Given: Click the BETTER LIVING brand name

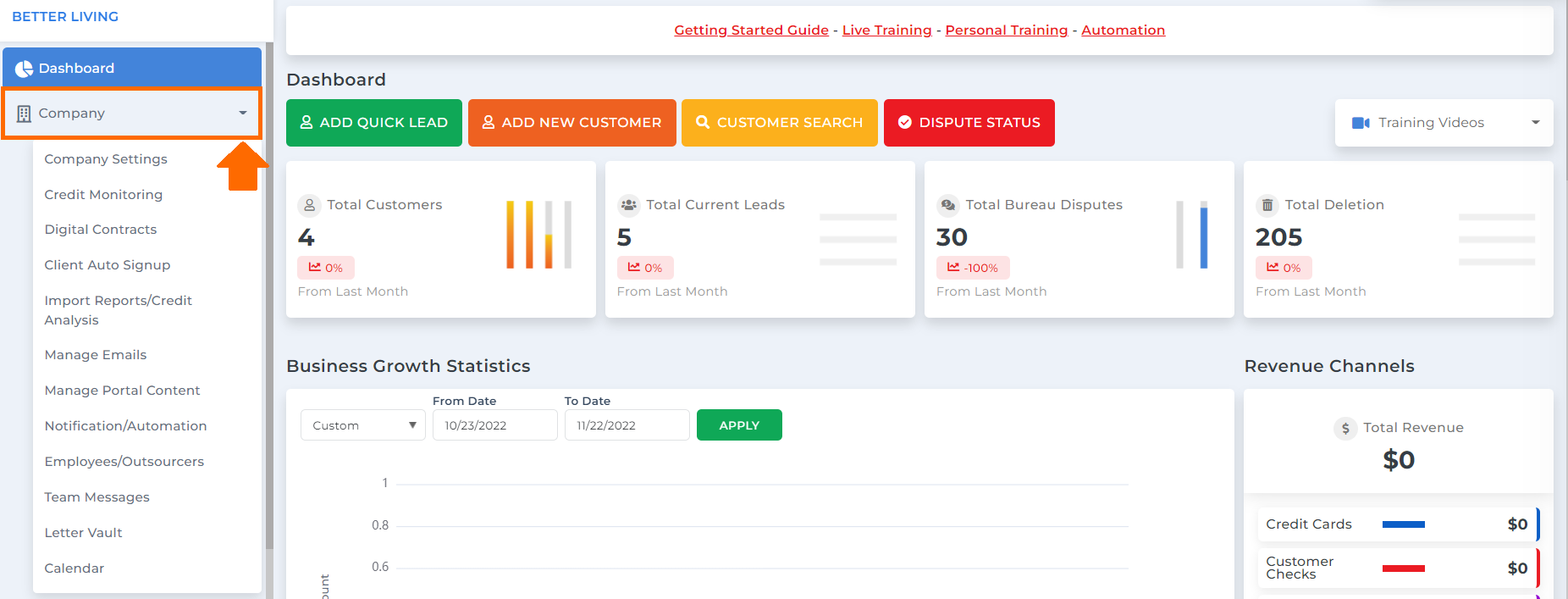Looking at the screenshot, I should [65, 17].
